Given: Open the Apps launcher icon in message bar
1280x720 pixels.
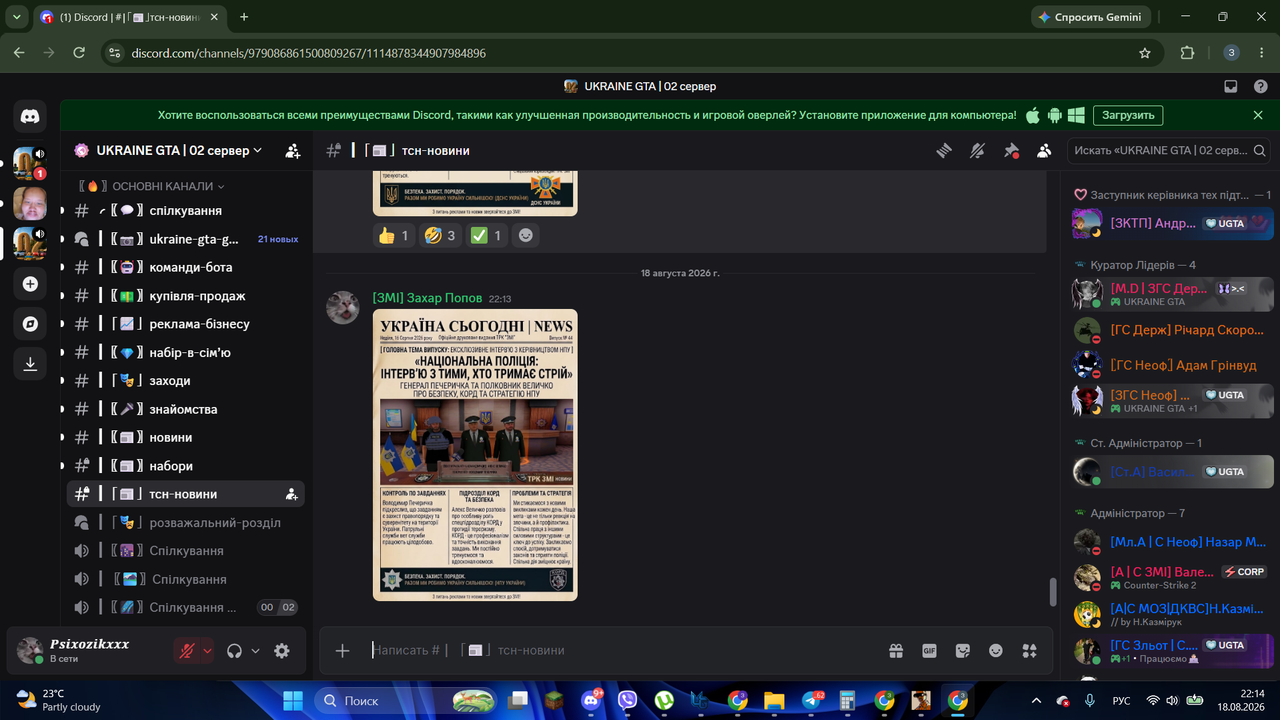Looking at the screenshot, I should coord(1029,650).
